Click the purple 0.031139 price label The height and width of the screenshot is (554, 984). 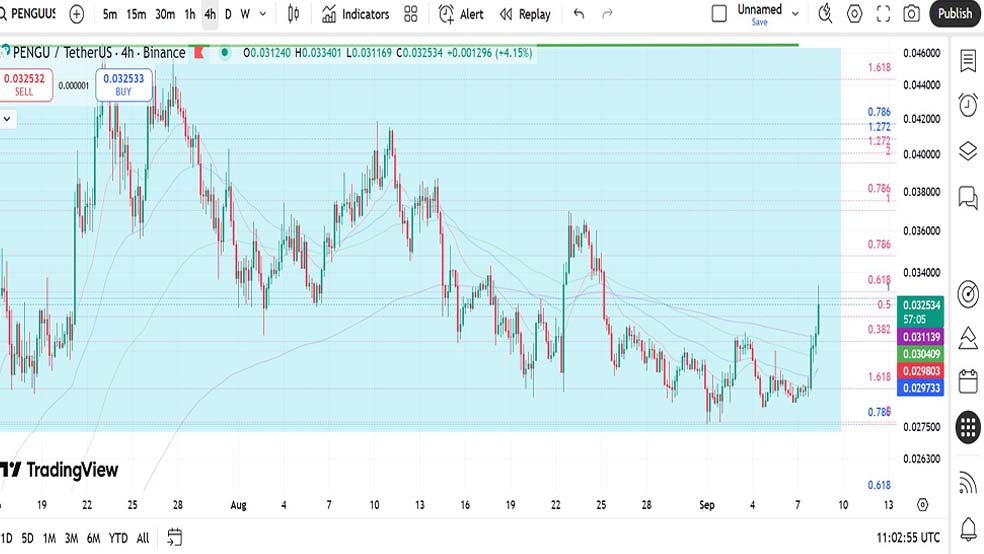(921, 337)
